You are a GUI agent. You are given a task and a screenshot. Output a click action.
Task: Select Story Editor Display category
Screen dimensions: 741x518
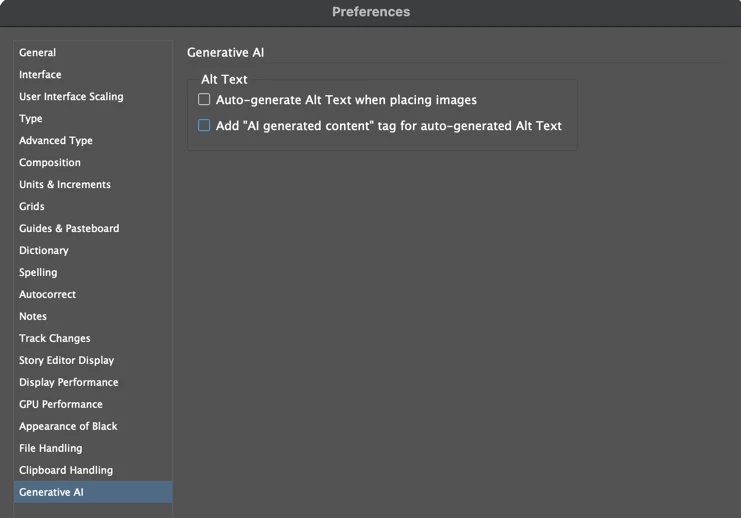click(x=66, y=361)
